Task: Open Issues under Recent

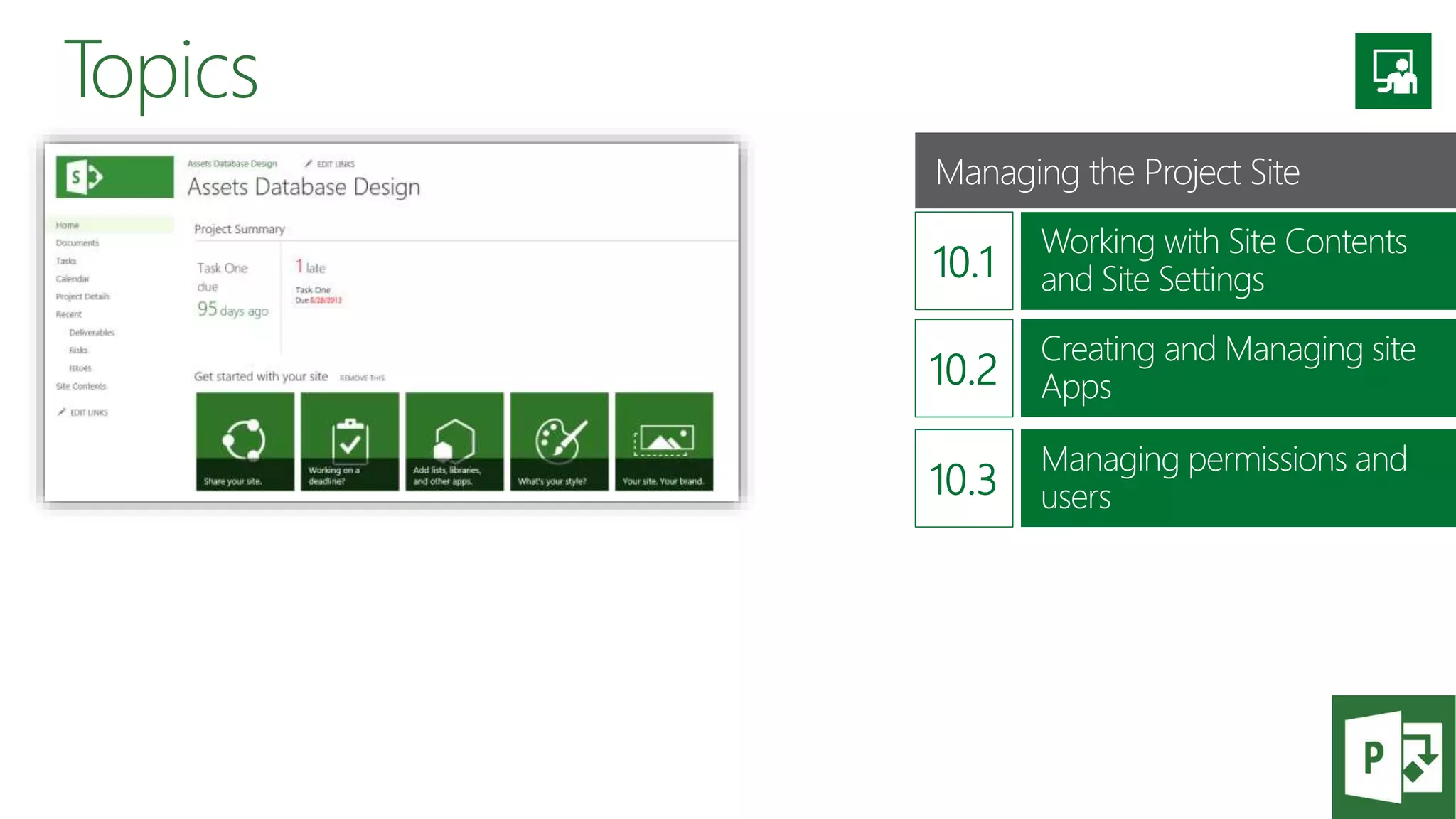Action: coord(80,368)
